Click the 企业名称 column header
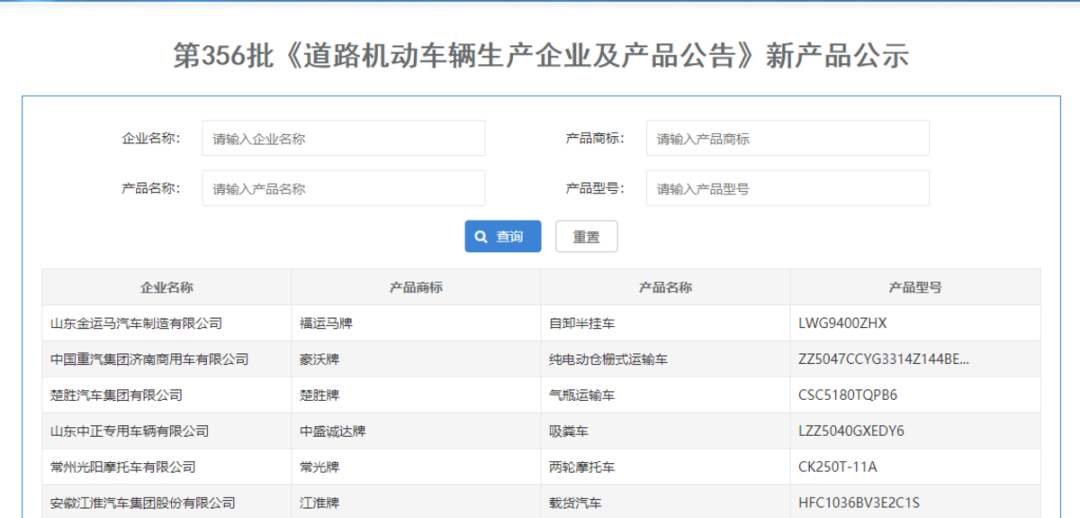Screen dimensions: 1080x518 coord(167,287)
